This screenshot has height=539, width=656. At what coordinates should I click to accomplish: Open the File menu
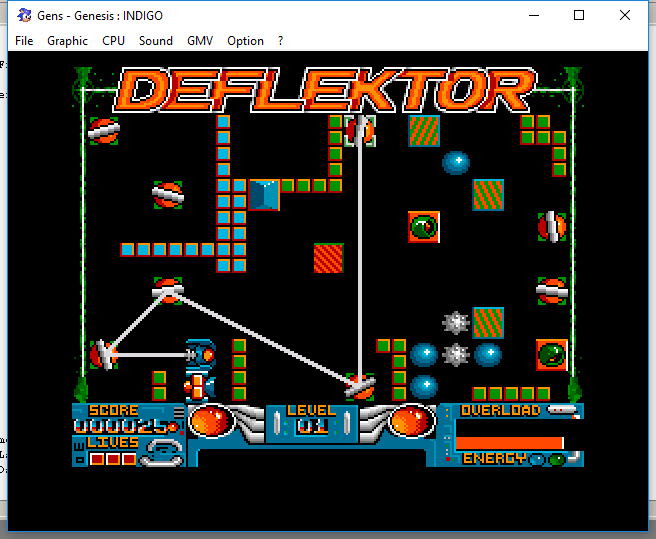(x=24, y=41)
